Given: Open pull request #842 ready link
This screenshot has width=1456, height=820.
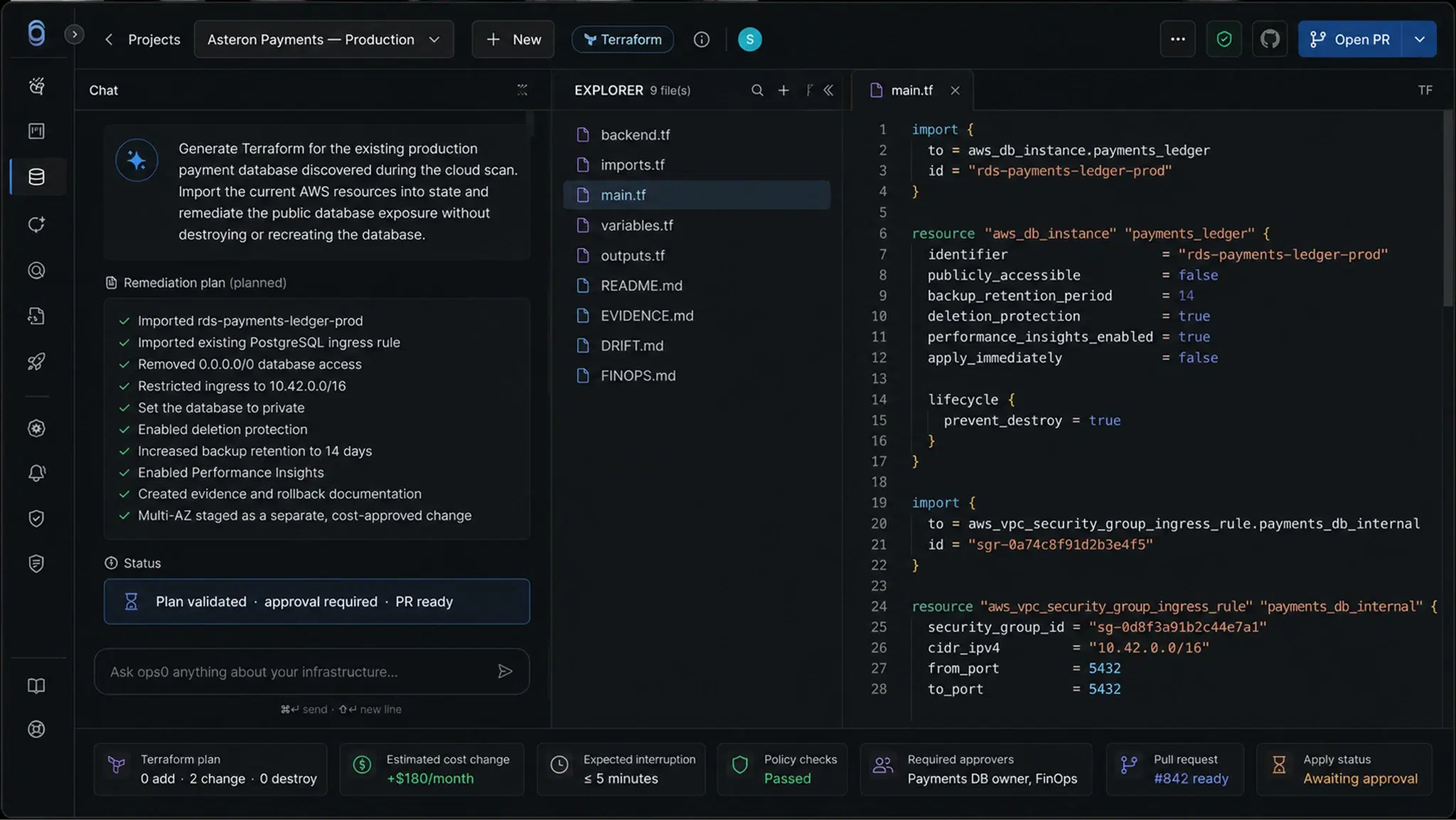Looking at the screenshot, I should (x=1191, y=779).
